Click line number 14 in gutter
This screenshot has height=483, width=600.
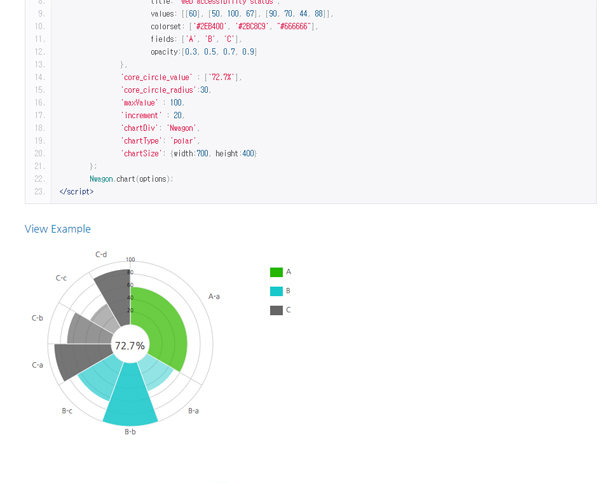click(x=40, y=77)
